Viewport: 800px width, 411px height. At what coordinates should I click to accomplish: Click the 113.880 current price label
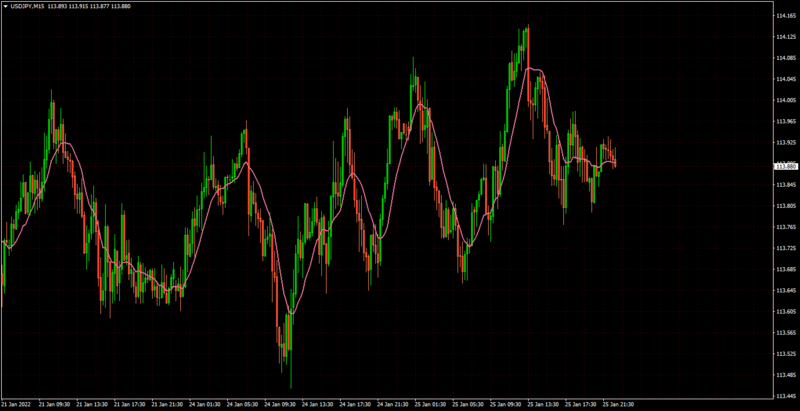click(x=785, y=166)
